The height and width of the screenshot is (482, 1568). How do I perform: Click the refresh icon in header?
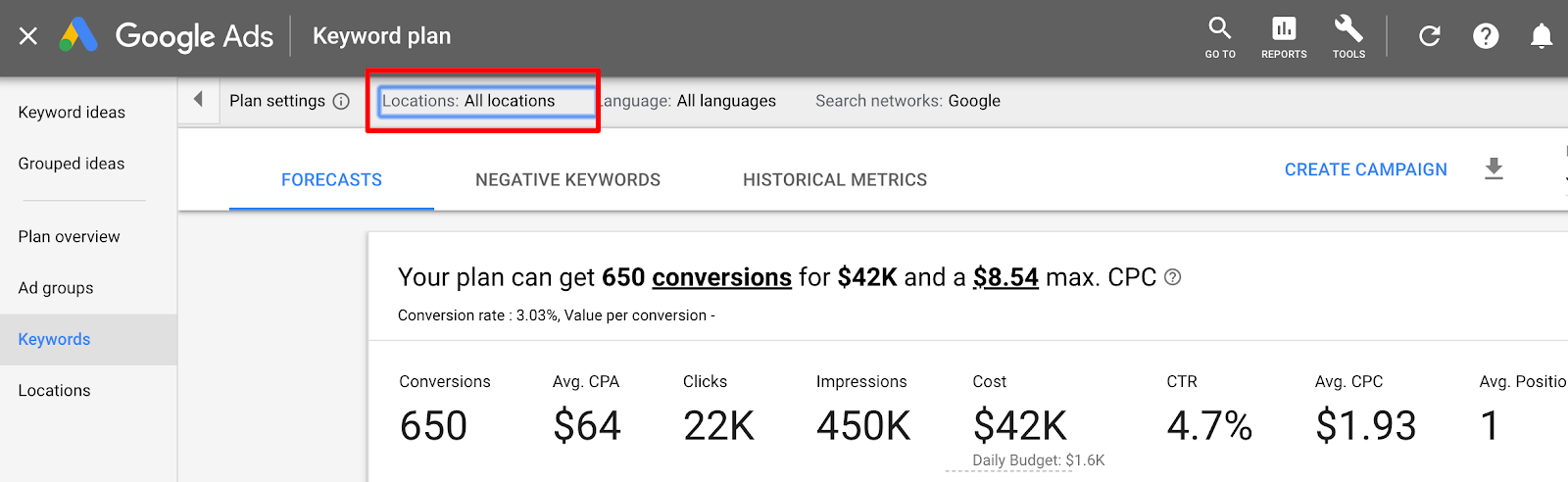tap(1430, 36)
